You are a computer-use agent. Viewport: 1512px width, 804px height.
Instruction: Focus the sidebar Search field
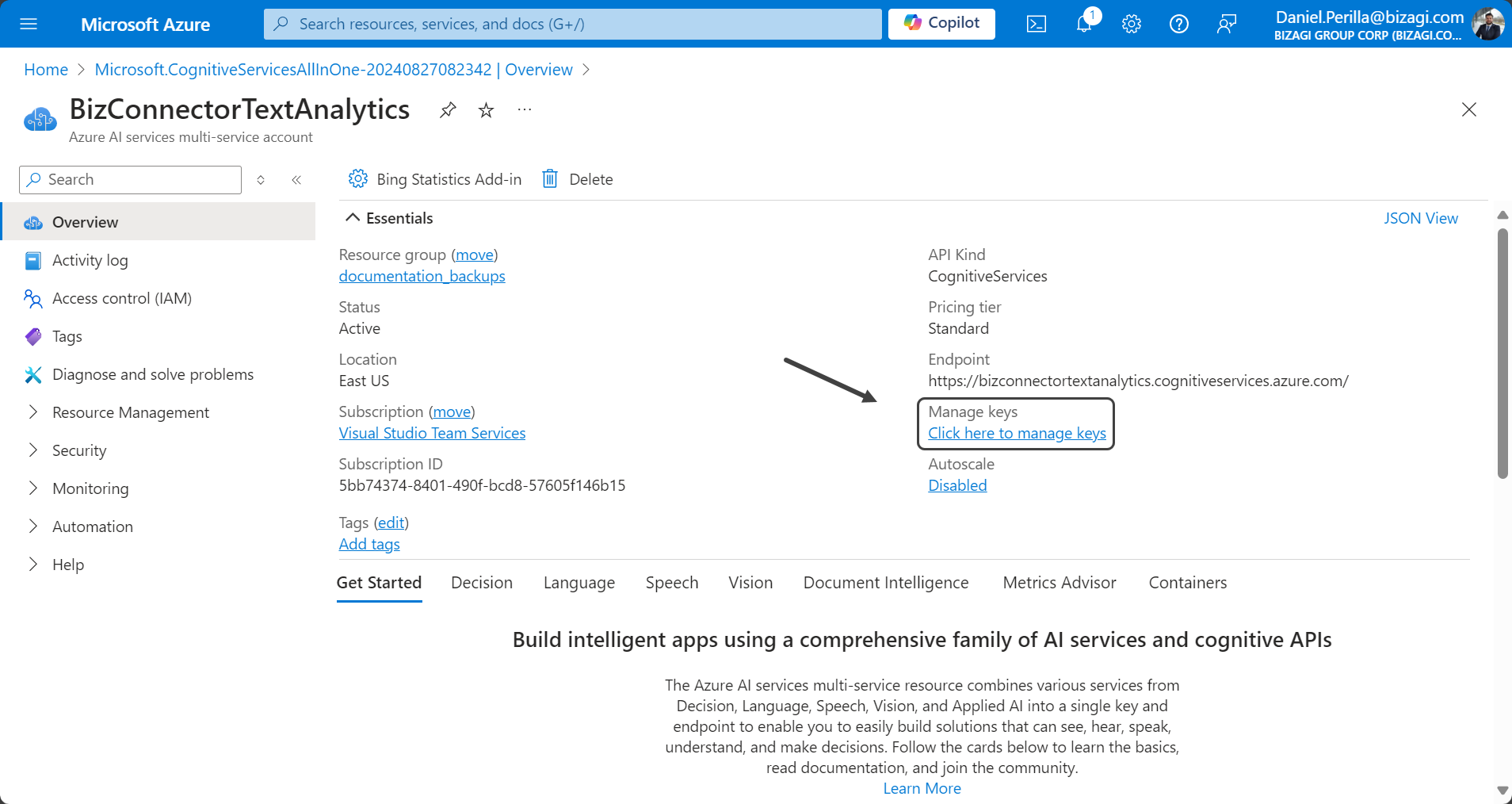130,180
